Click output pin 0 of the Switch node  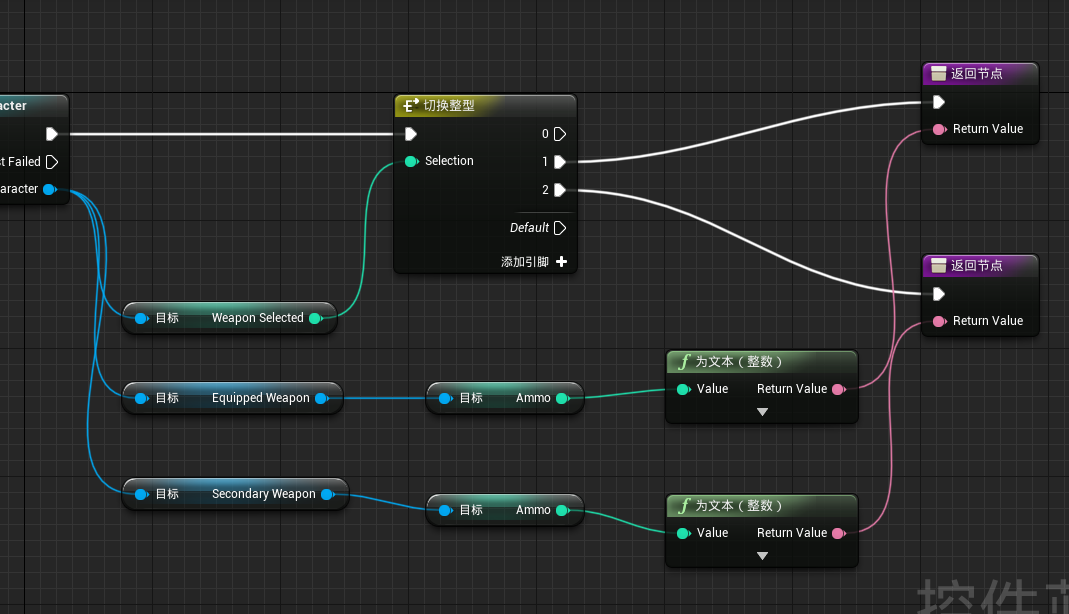click(559, 133)
